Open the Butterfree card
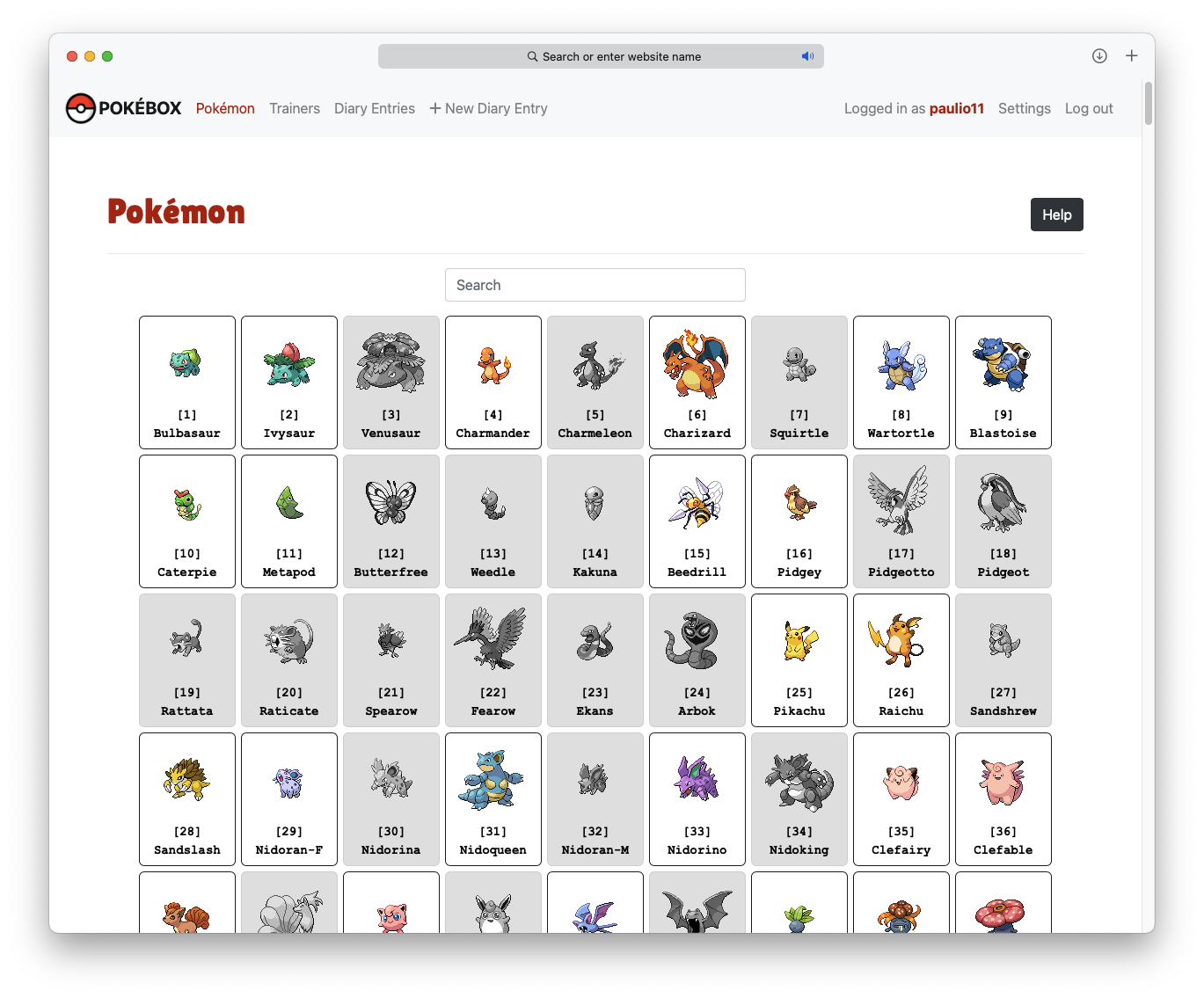Viewport: 1204px width, 998px height. (x=391, y=521)
